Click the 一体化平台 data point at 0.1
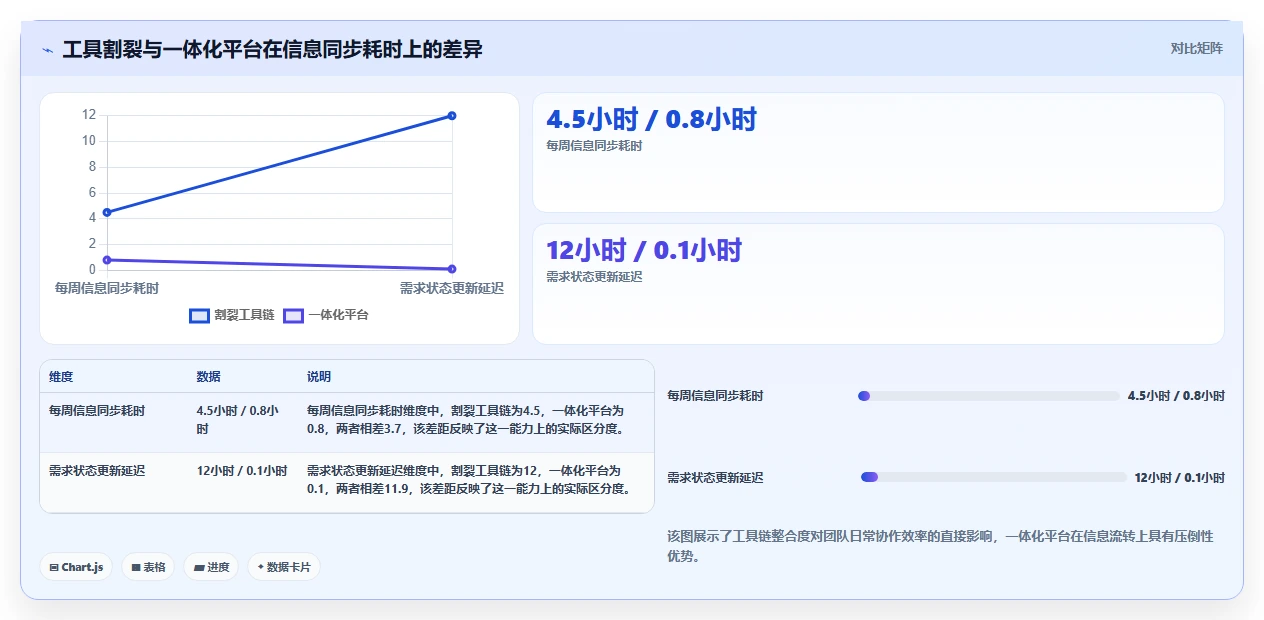The image size is (1264, 620). pos(452,269)
